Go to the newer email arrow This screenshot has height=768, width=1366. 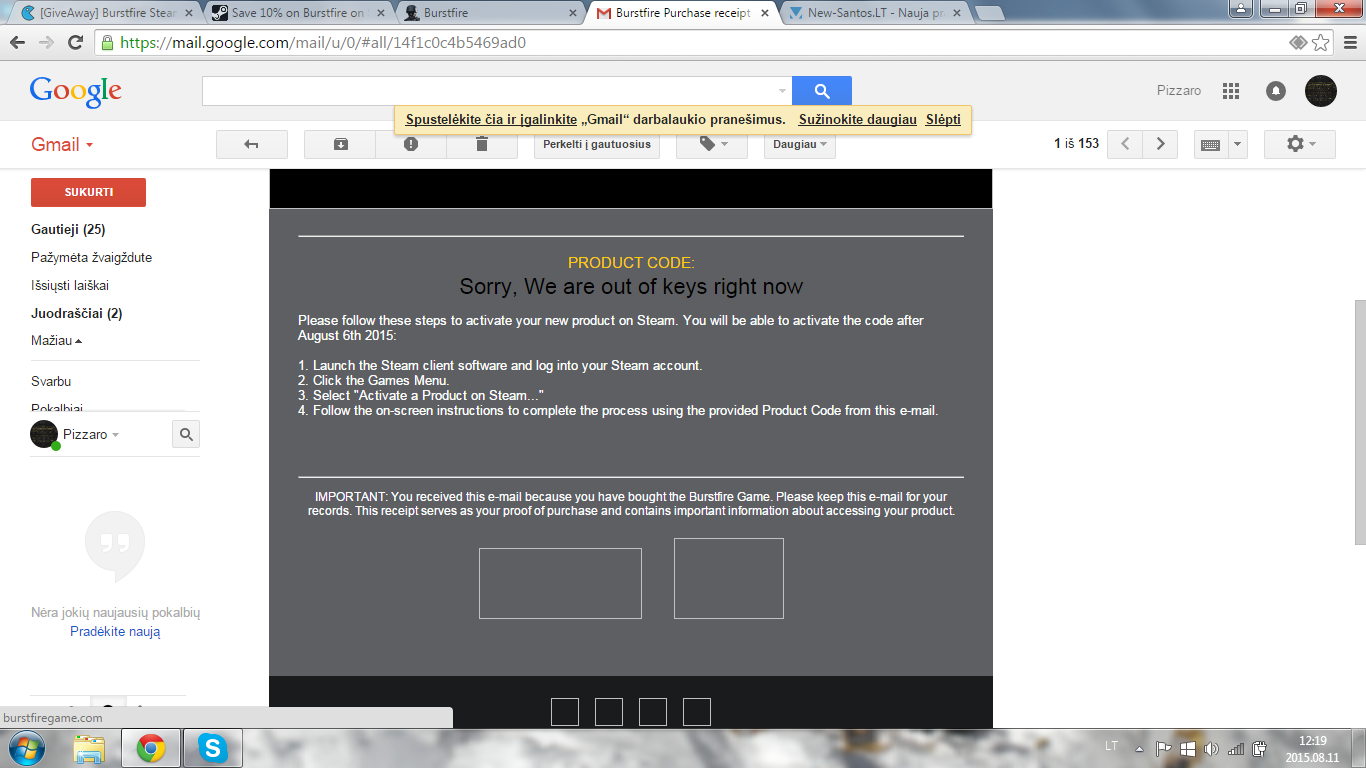pos(1125,144)
